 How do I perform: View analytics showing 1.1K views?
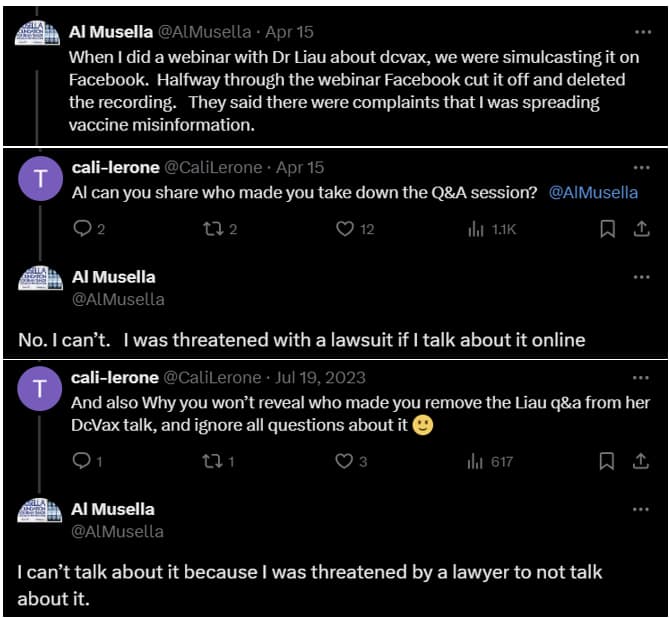[x=476, y=229]
